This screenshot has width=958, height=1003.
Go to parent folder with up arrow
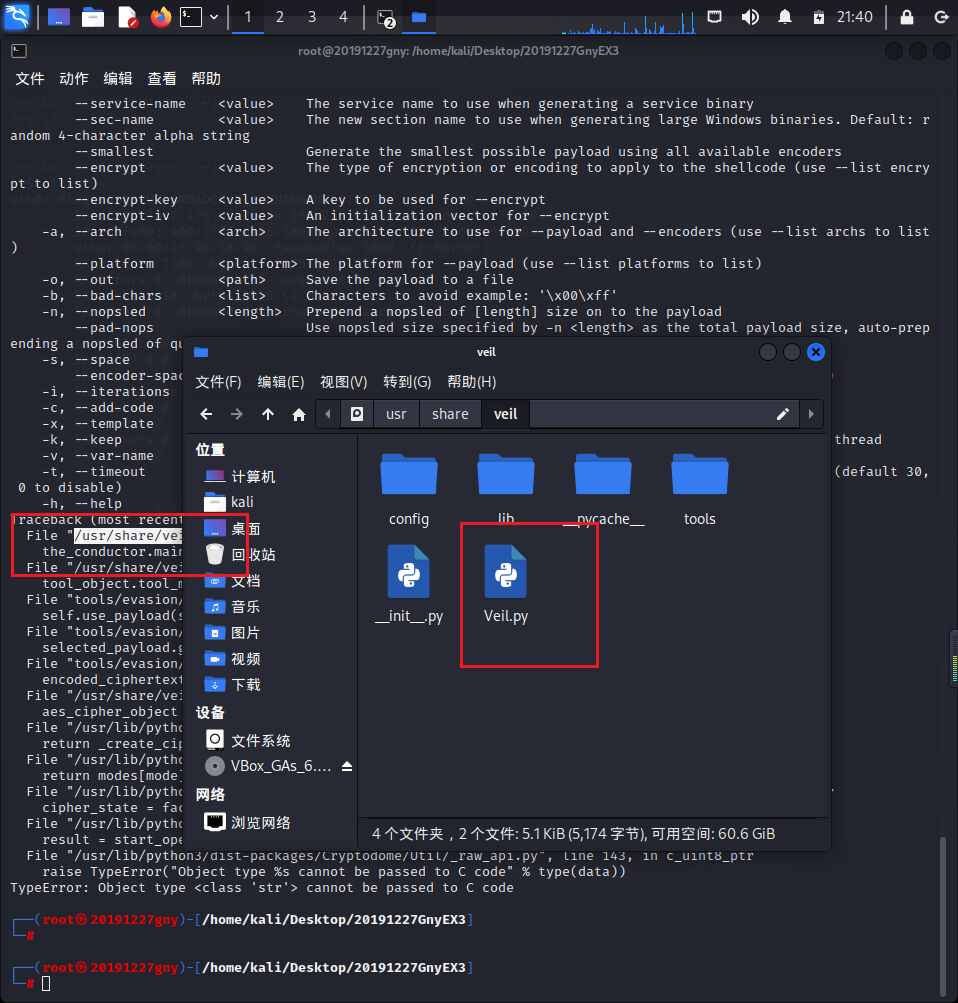pos(268,415)
